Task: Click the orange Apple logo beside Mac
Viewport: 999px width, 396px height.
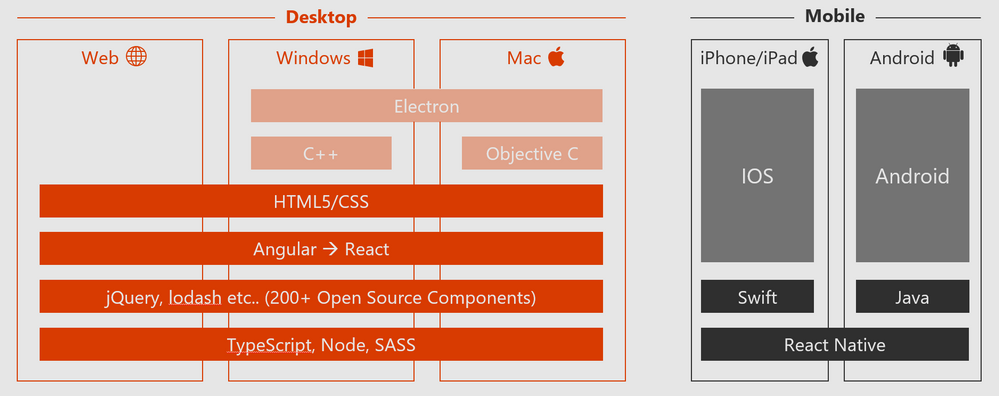Action: 556,57
